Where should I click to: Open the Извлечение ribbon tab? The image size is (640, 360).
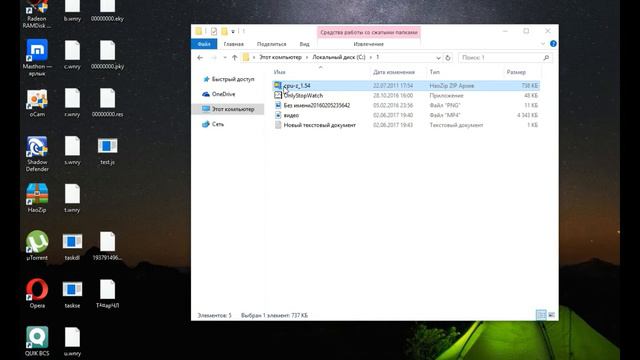click(369, 44)
